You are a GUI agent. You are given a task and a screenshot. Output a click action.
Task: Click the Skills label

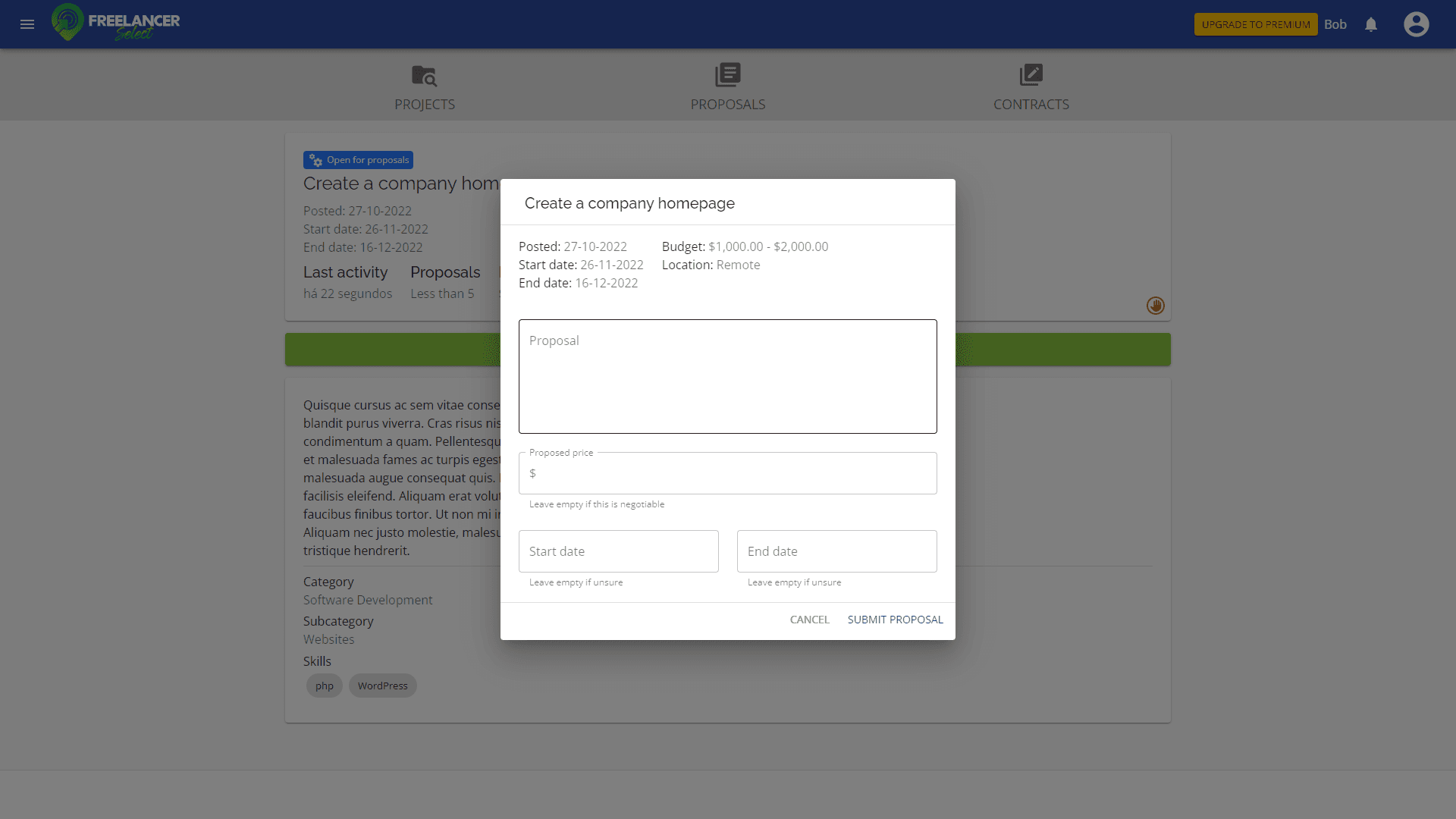pyautogui.click(x=317, y=661)
